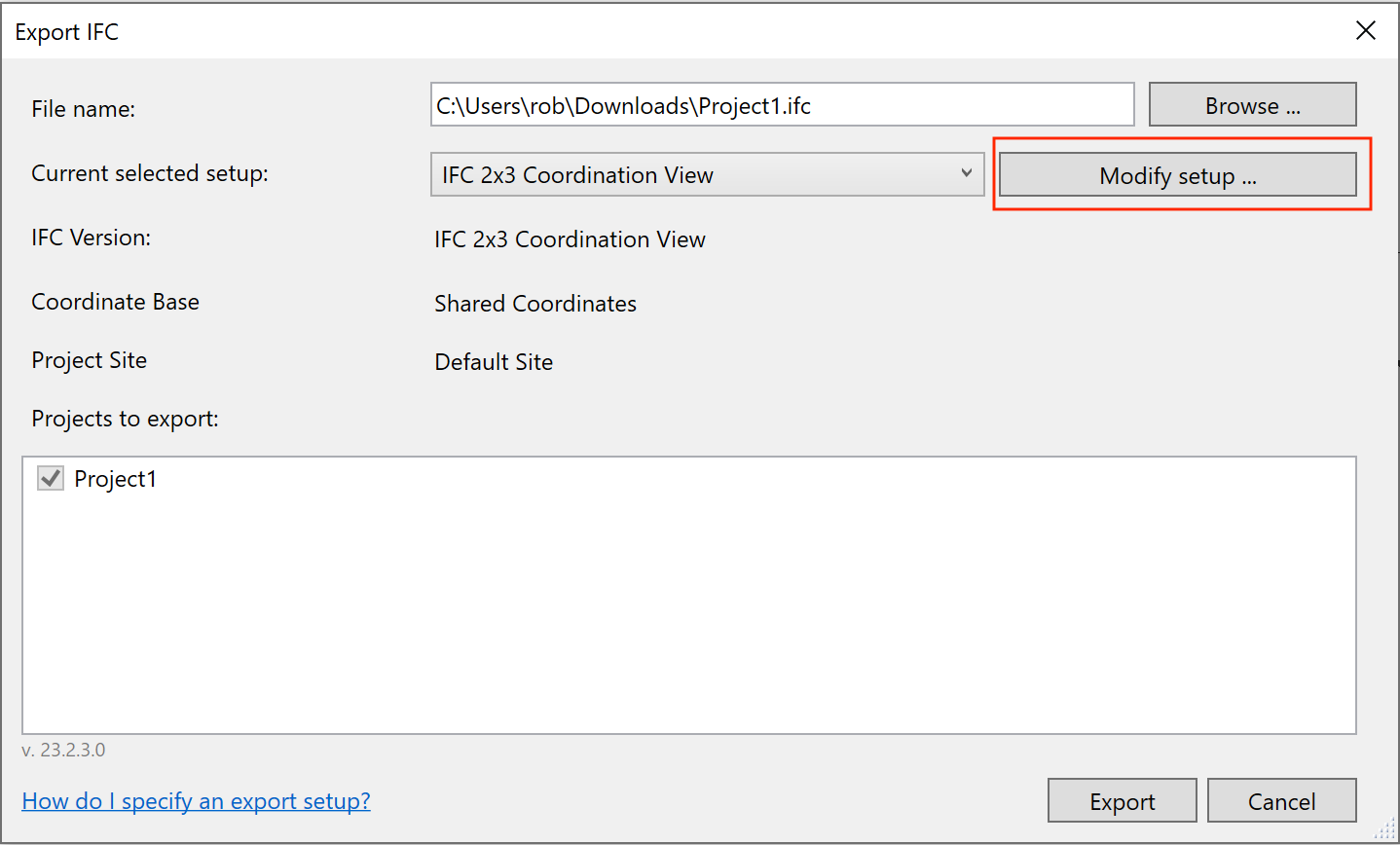Select the Project1 item label
The width and height of the screenshot is (1400, 845).
[115, 479]
